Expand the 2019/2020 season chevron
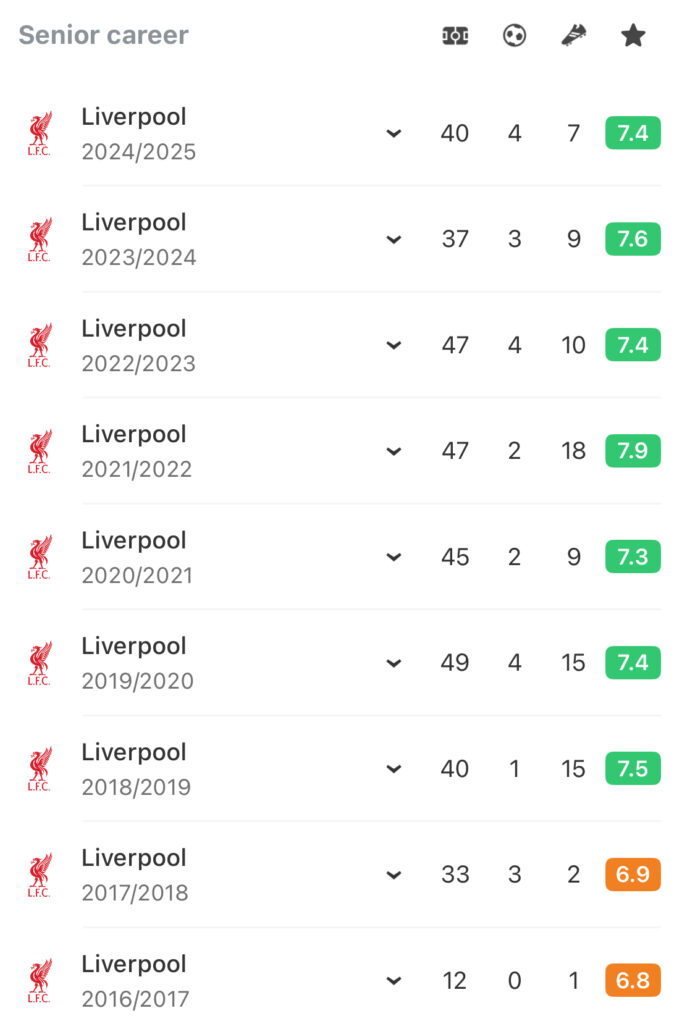682x1024 pixels. point(393,664)
